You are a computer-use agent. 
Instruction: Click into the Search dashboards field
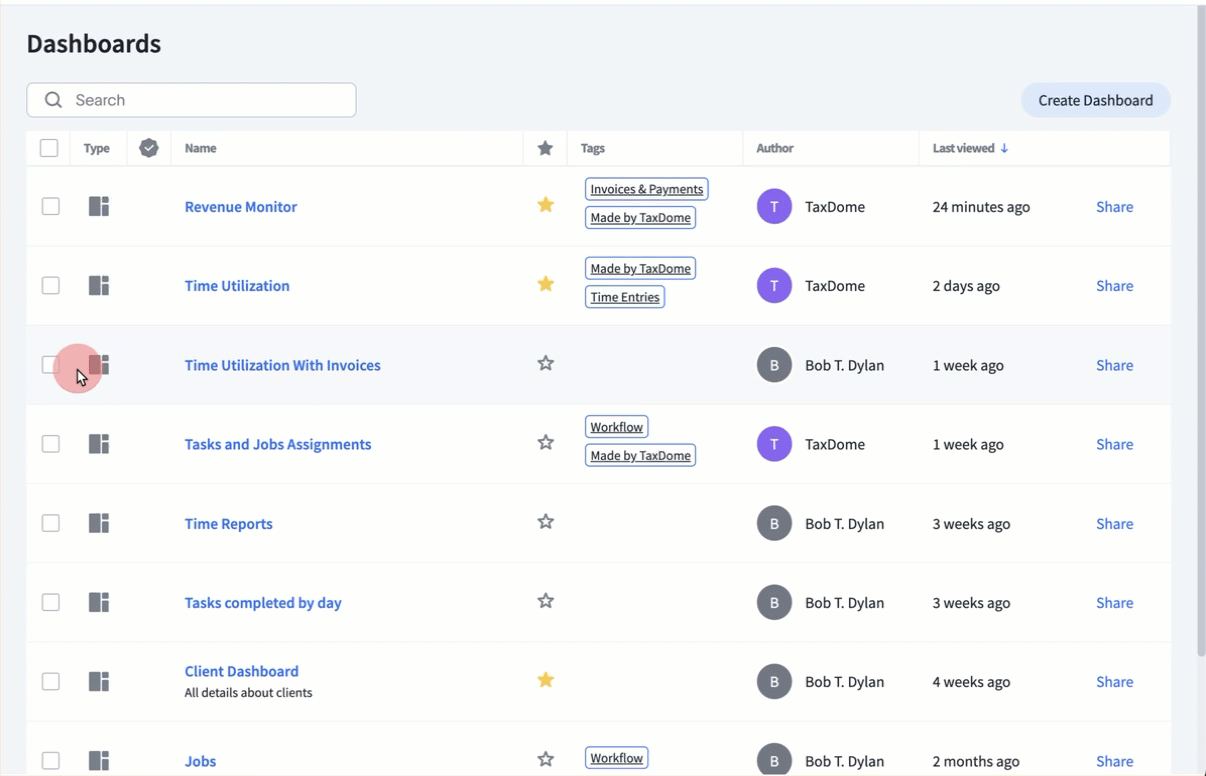pyautogui.click(x=200, y=100)
